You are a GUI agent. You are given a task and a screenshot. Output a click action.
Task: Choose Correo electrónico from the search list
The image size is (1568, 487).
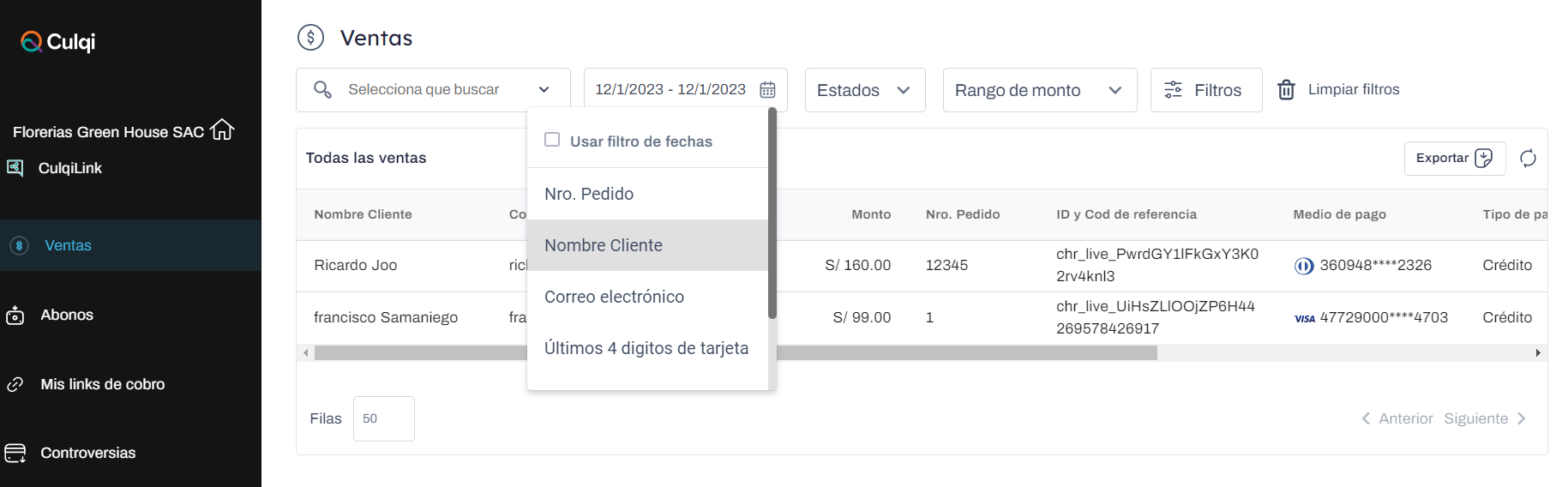(x=614, y=297)
